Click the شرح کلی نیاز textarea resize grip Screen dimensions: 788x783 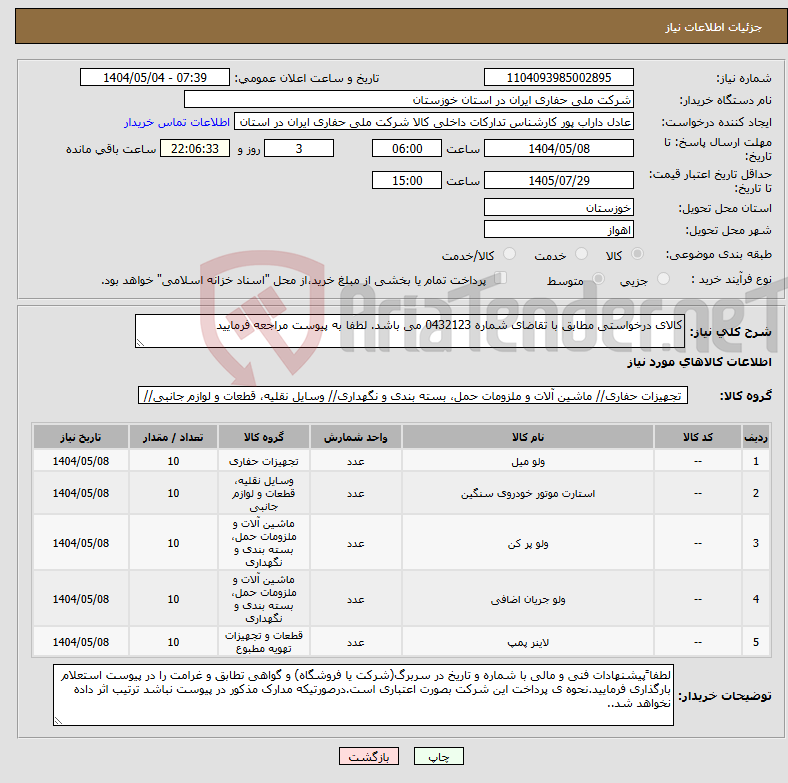[140, 343]
